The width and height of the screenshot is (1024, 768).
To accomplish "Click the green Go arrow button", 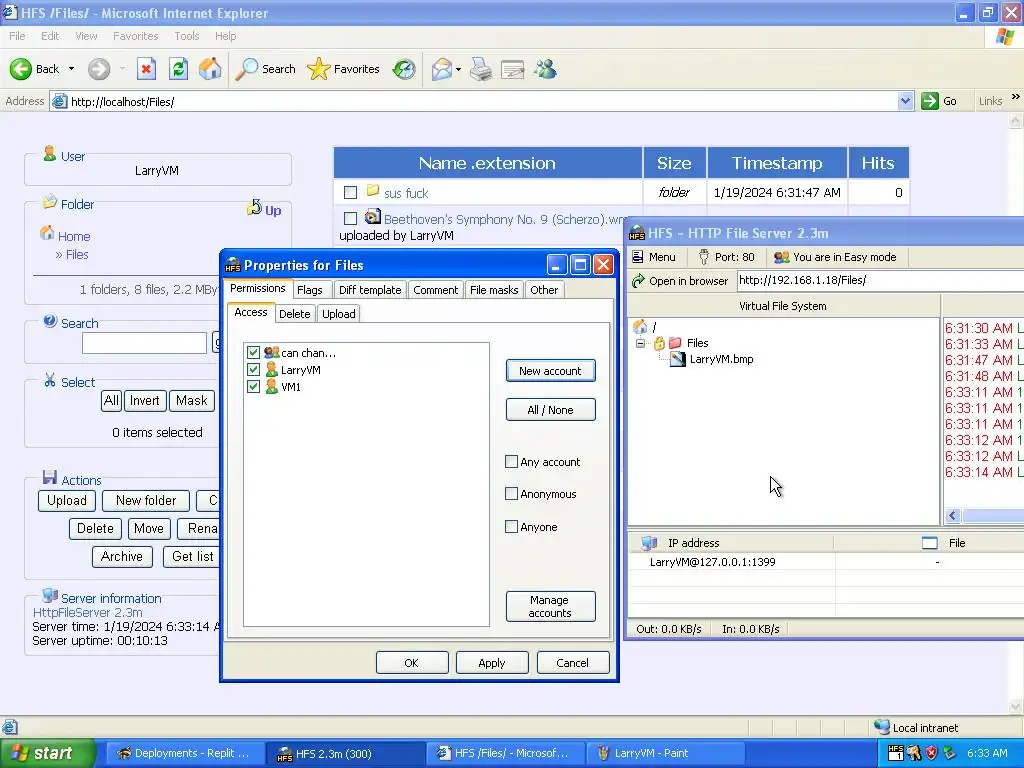I will click(x=929, y=101).
